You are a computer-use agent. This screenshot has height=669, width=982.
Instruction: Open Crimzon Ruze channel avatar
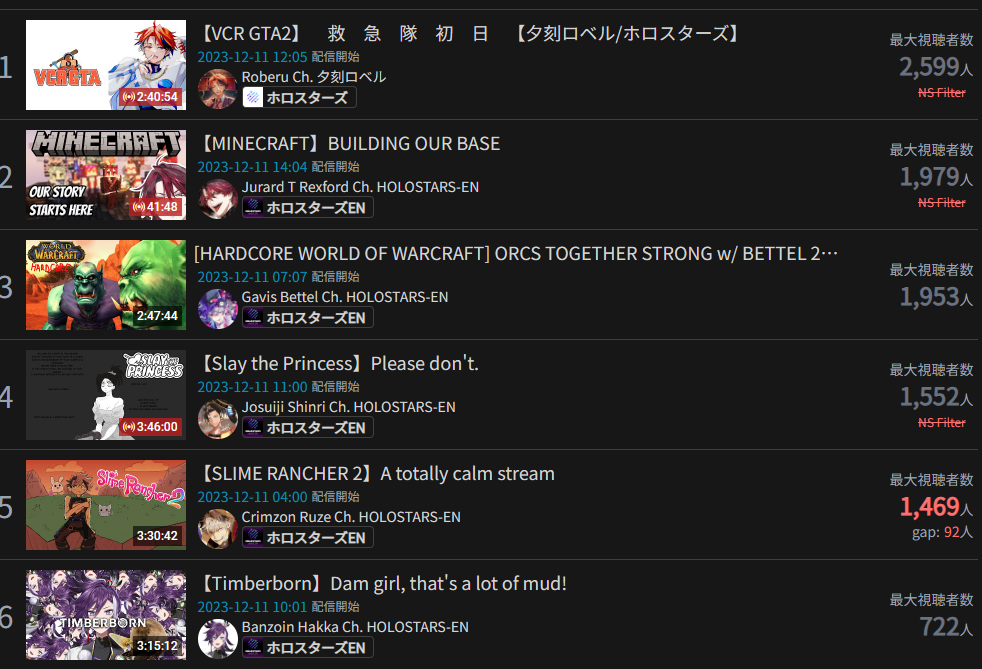217,529
